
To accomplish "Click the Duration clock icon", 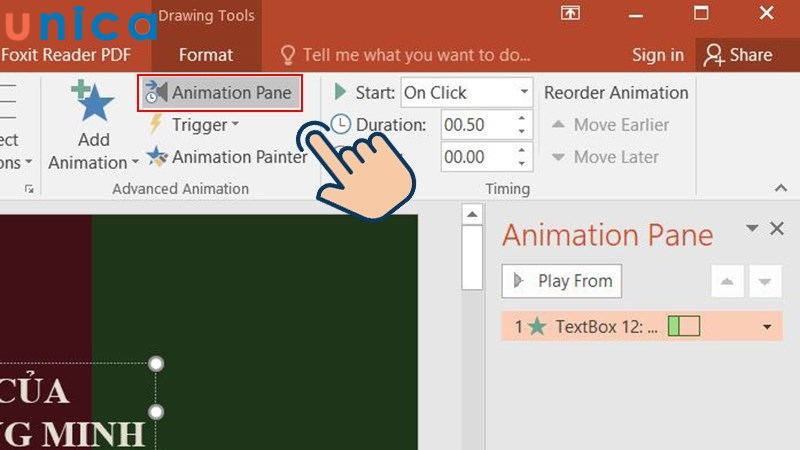I will (341, 124).
